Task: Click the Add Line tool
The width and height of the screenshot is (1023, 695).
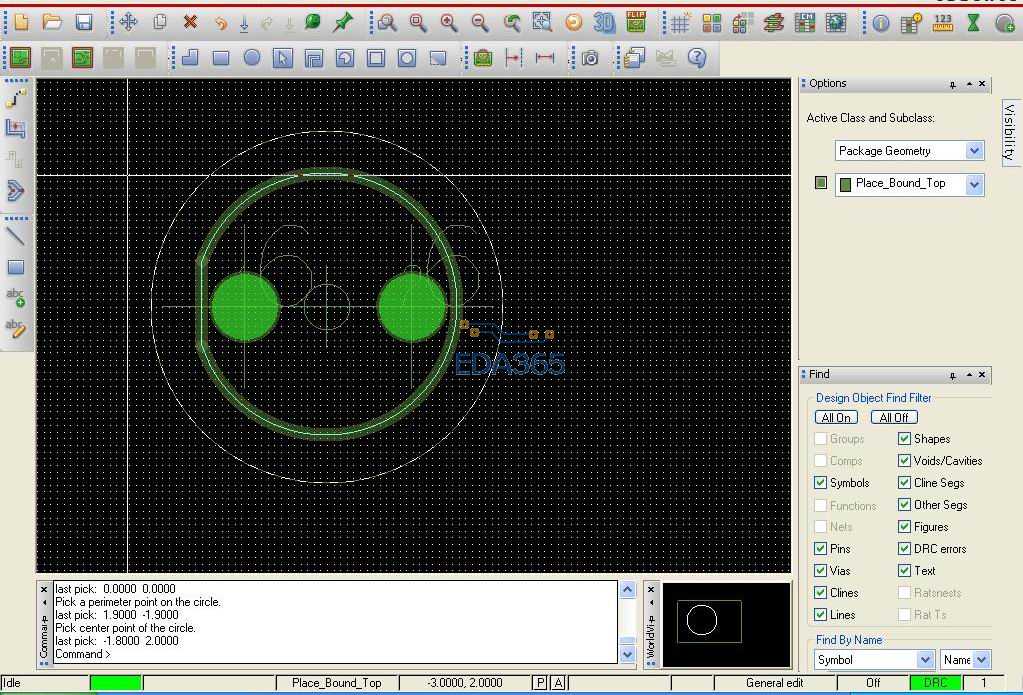Action: (x=15, y=236)
